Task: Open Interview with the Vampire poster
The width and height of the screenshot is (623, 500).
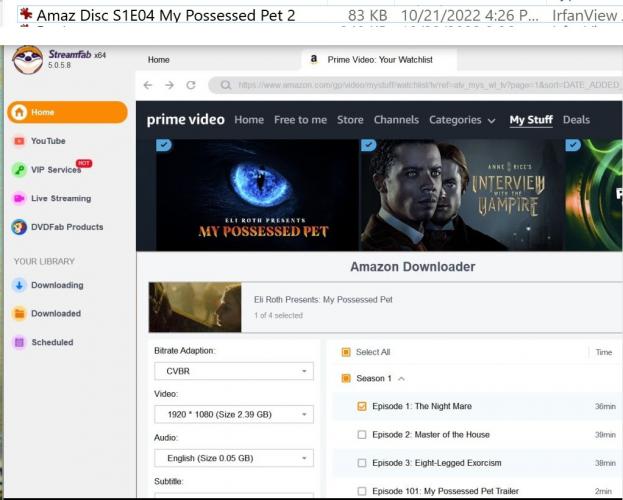Action: point(462,195)
